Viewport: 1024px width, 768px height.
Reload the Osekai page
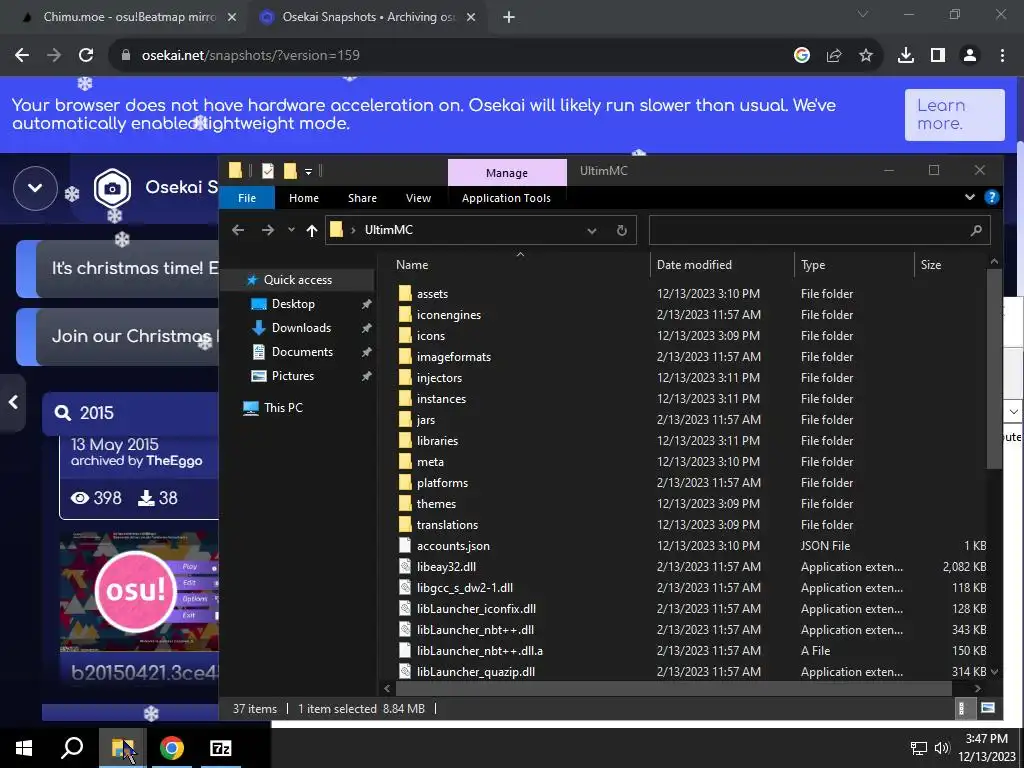pyautogui.click(x=86, y=56)
